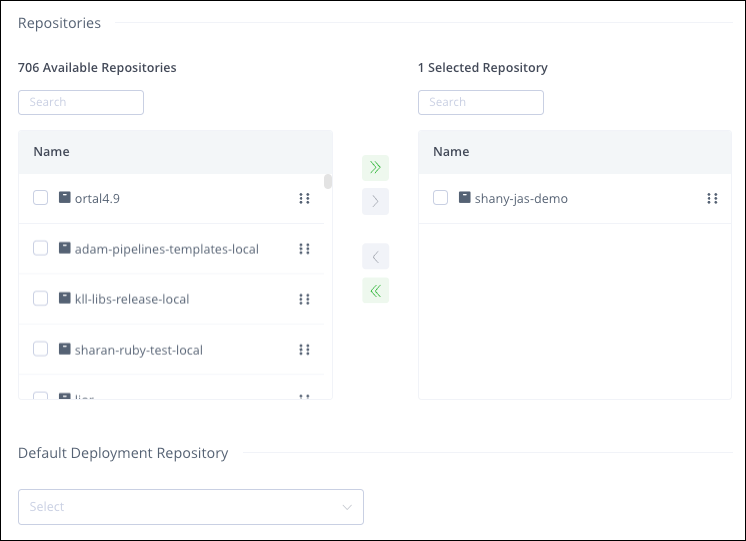Image resolution: width=746 pixels, height=541 pixels.
Task: Click drag handle for sharan-ruby-test-local
Action: click(304, 350)
